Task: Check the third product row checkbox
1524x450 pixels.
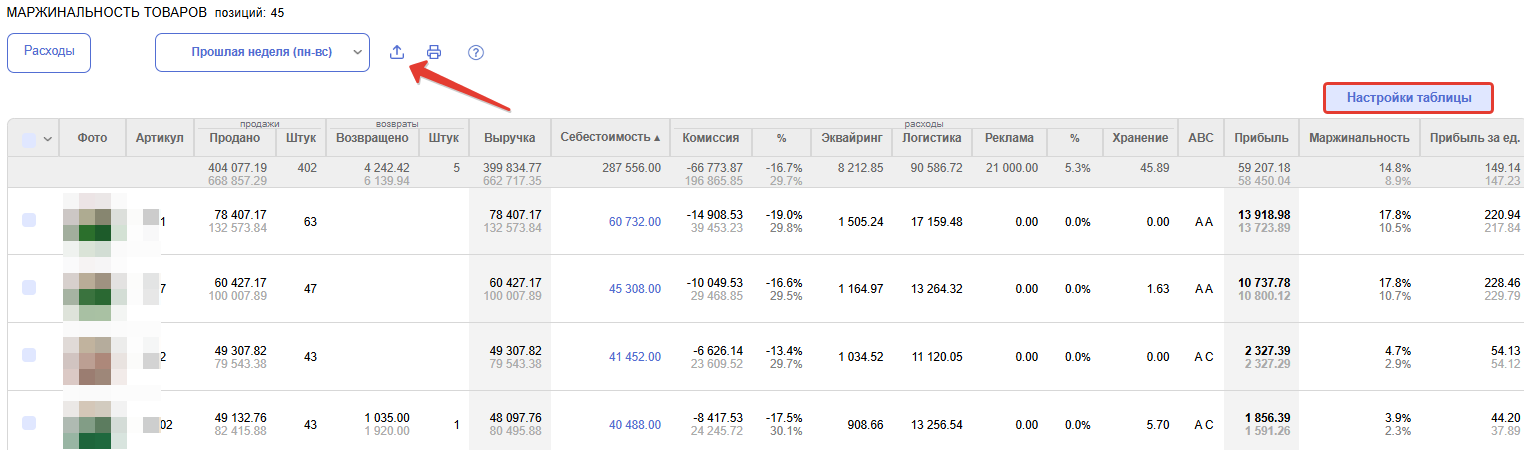Action: tap(29, 355)
